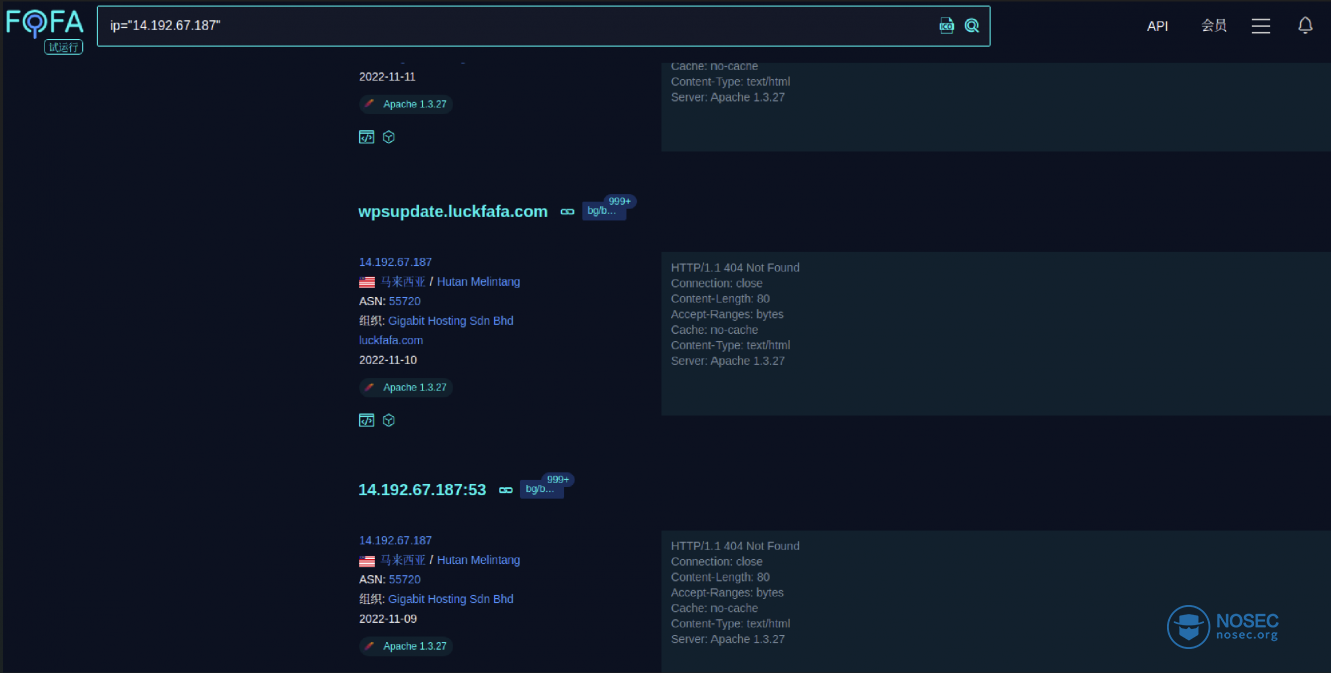The image size is (1331, 673).
Task: Click Apache 1.3.27 tag under 2022-11-10
Action: [406, 387]
